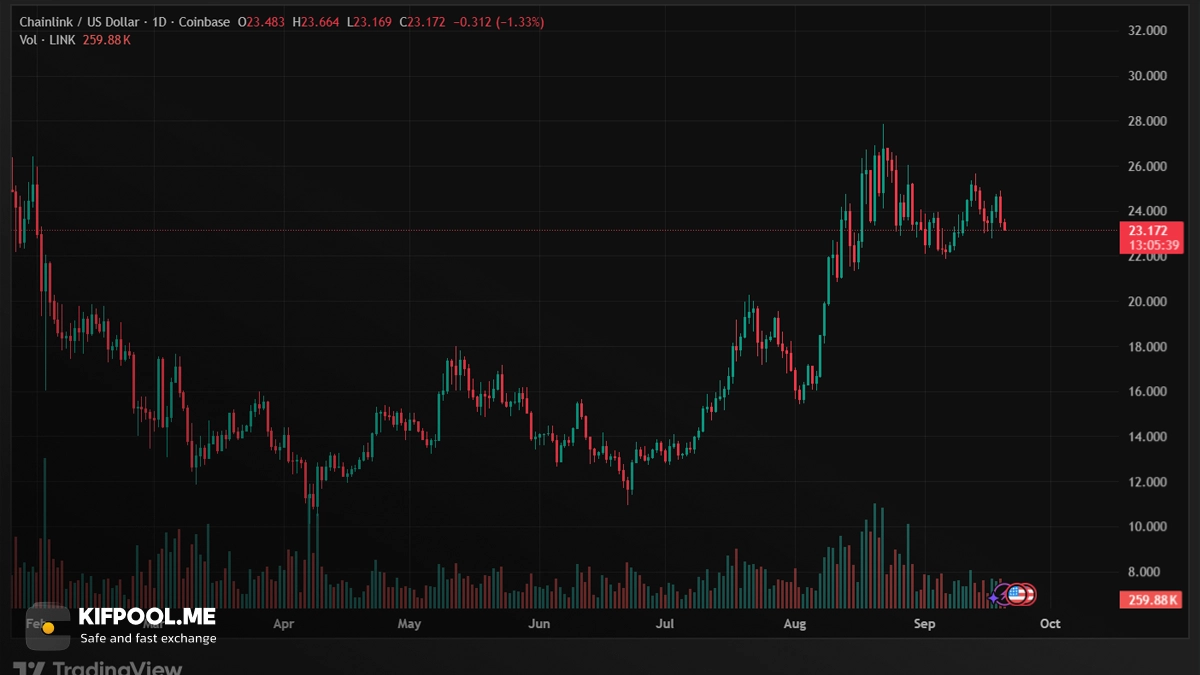Click the 32.000 price axis label
This screenshot has width=1200, height=675.
(1147, 31)
